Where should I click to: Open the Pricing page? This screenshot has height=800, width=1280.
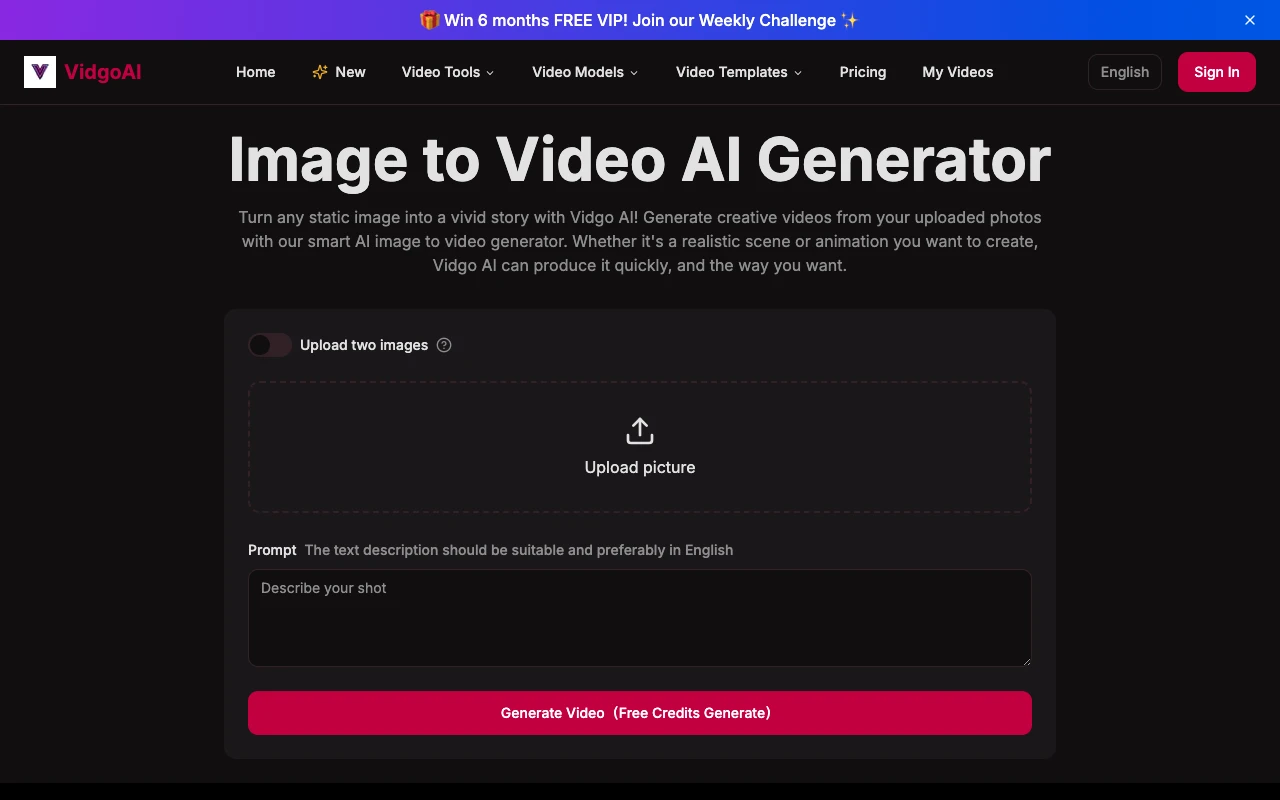pos(862,72)
